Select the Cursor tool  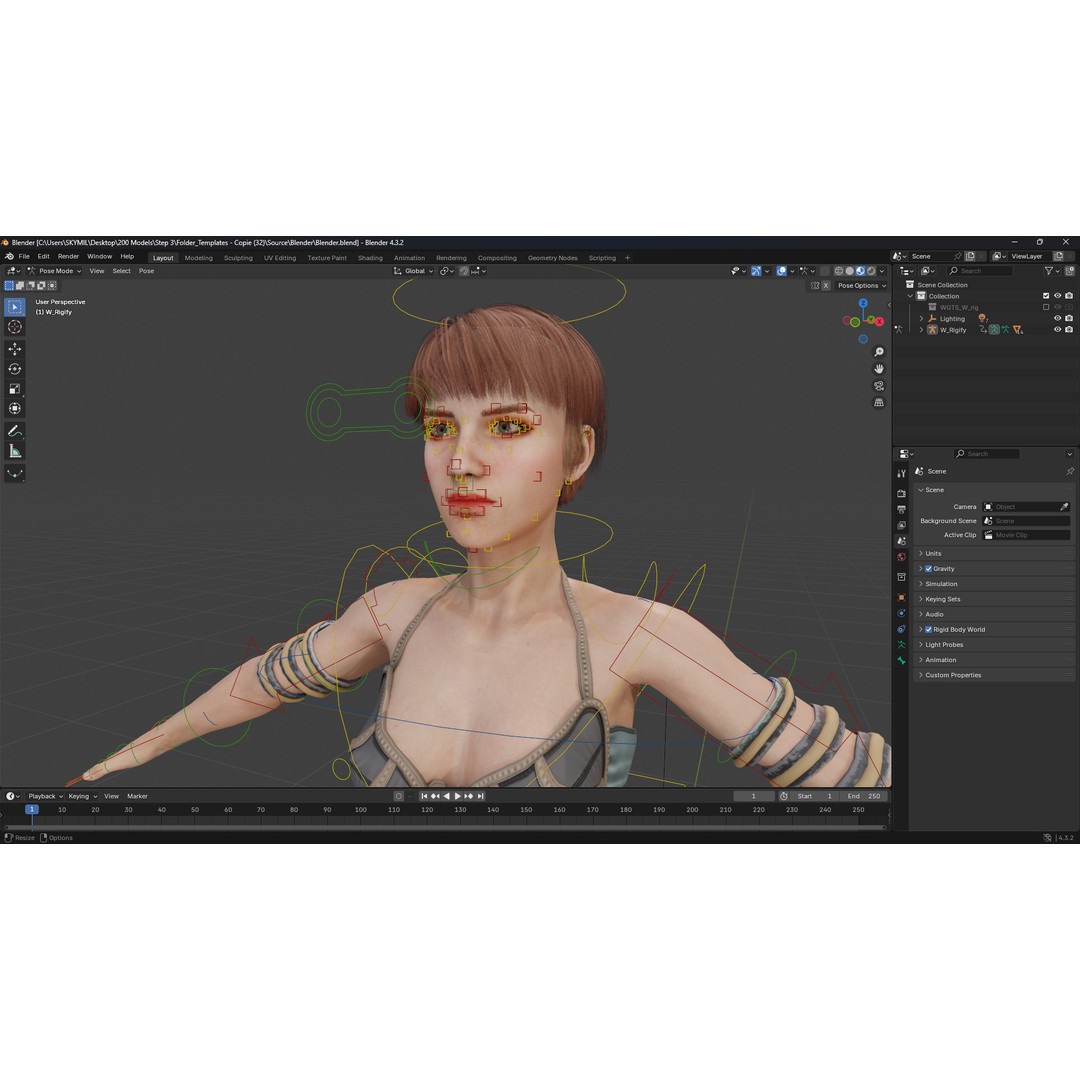click(14, 327)
